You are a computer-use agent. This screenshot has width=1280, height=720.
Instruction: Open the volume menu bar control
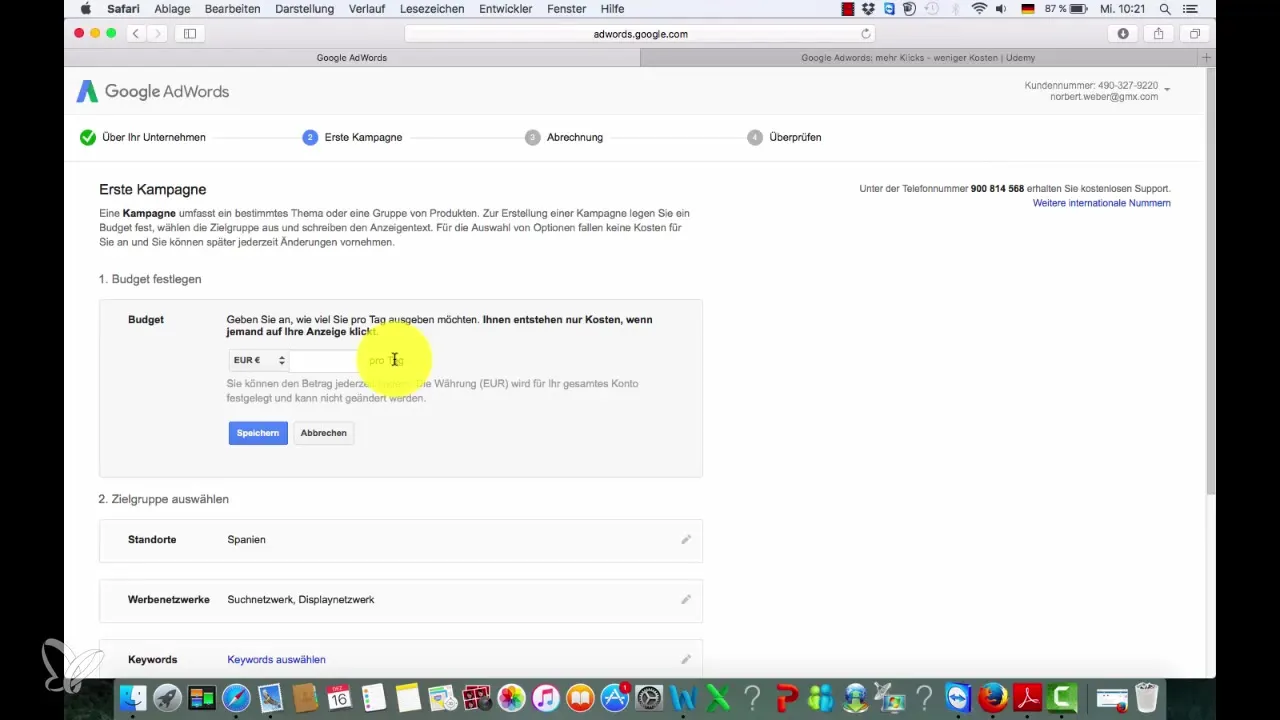click(1003, 9)
